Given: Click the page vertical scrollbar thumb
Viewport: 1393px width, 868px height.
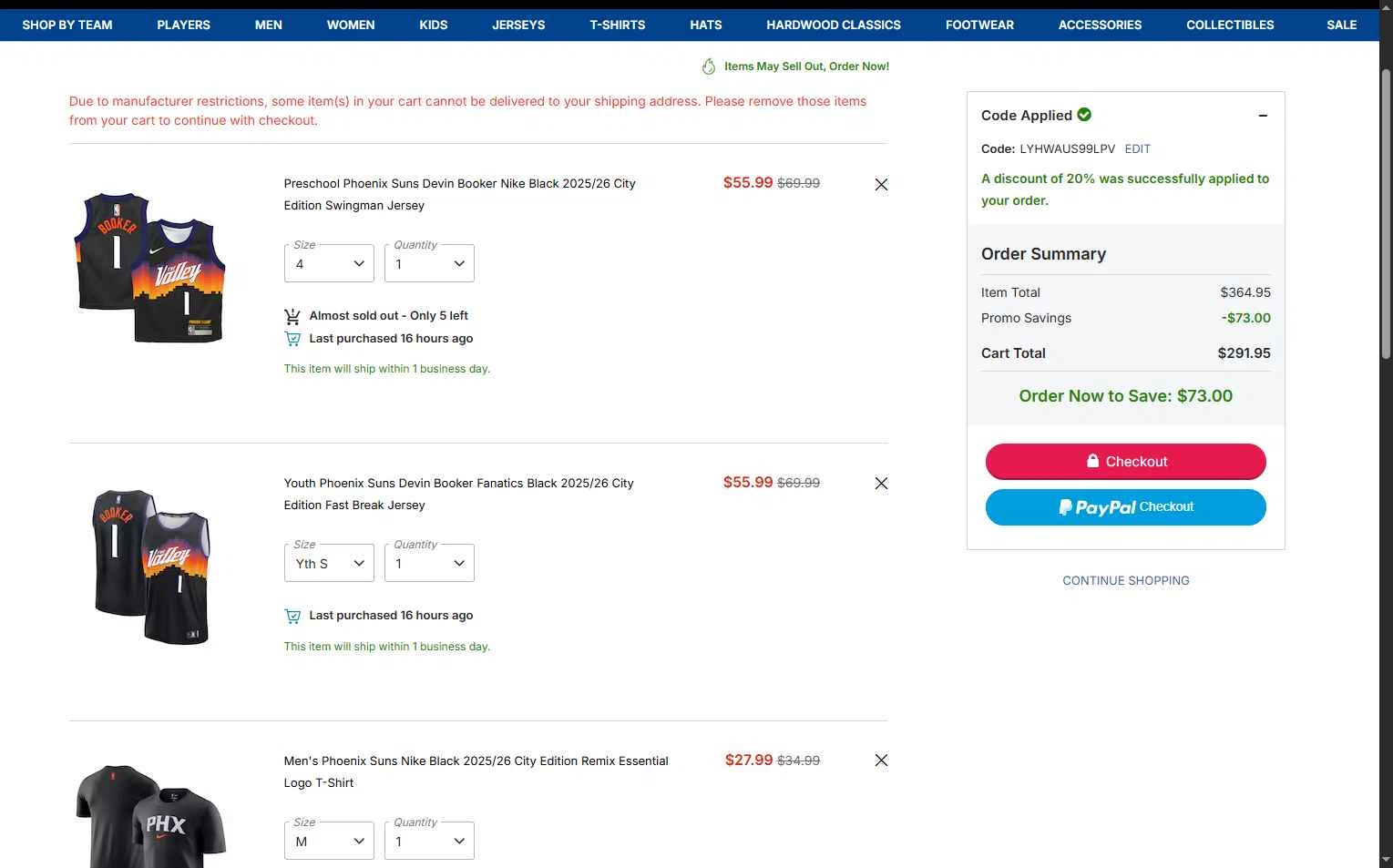Looking at the screenshot, I should pos(1386,214).
